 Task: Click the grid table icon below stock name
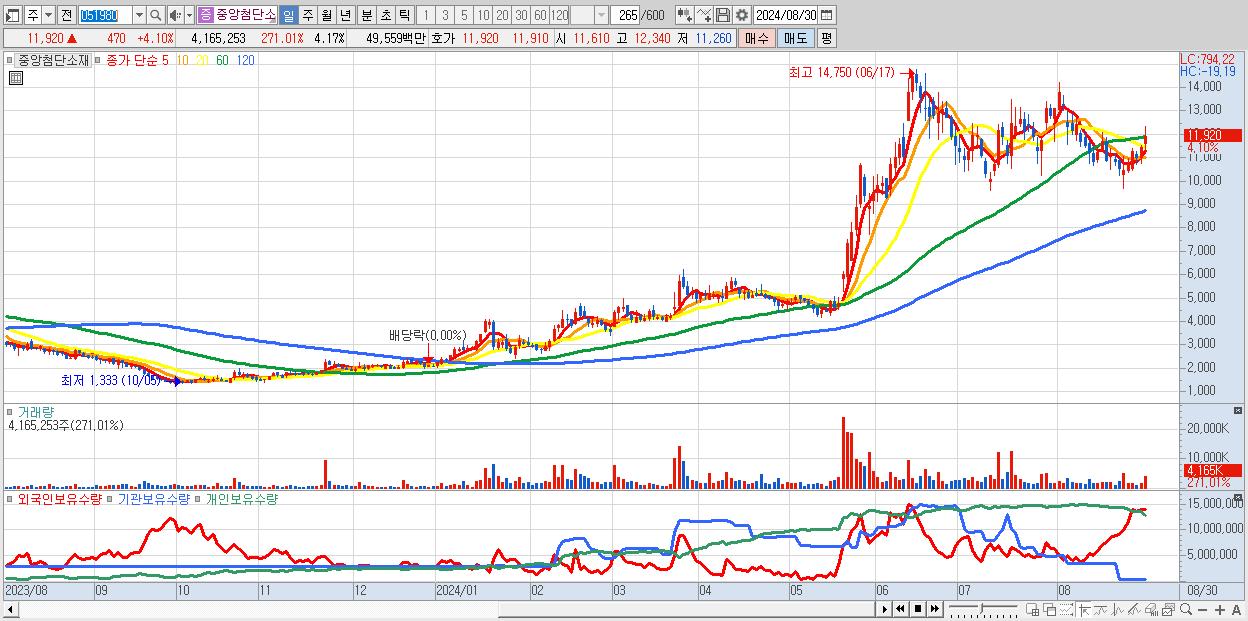pos(16,78)
